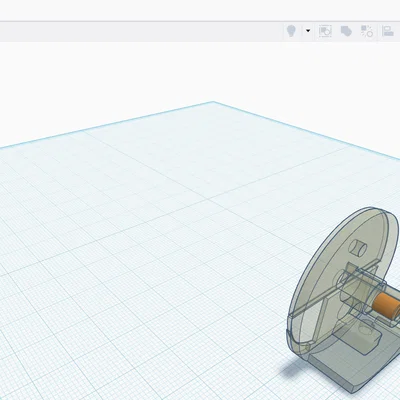Select the small cylindrical hole in the disc
Image resolution: width=400 pixels, height=400 pixels.
pos(358,248)
